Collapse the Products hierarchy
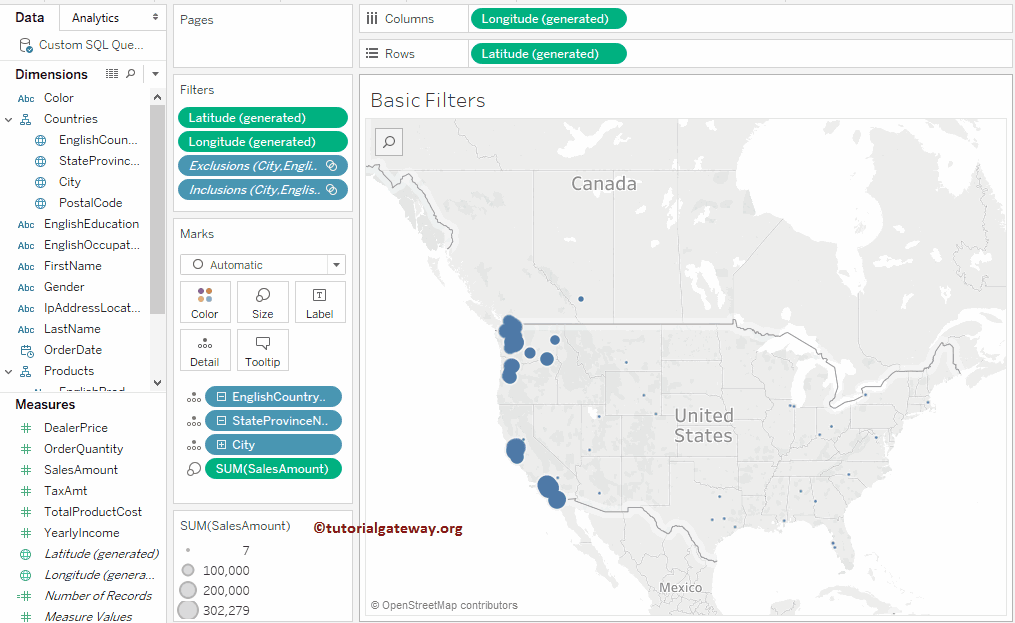The width and height of the screenshot is (1015, 623). (x=8, y=371)
